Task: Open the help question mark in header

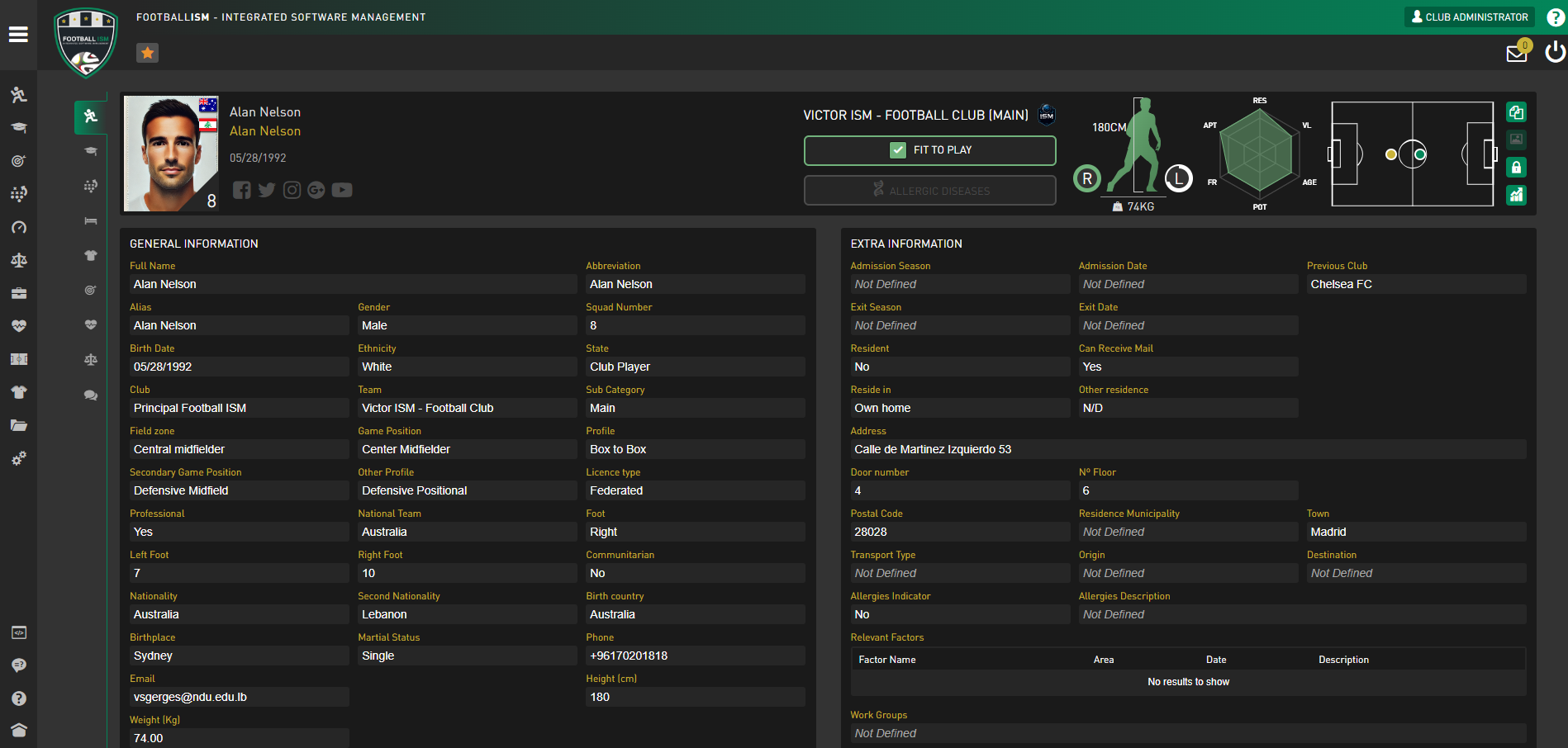Action: pyautogui.click(x=1555, y=17)
